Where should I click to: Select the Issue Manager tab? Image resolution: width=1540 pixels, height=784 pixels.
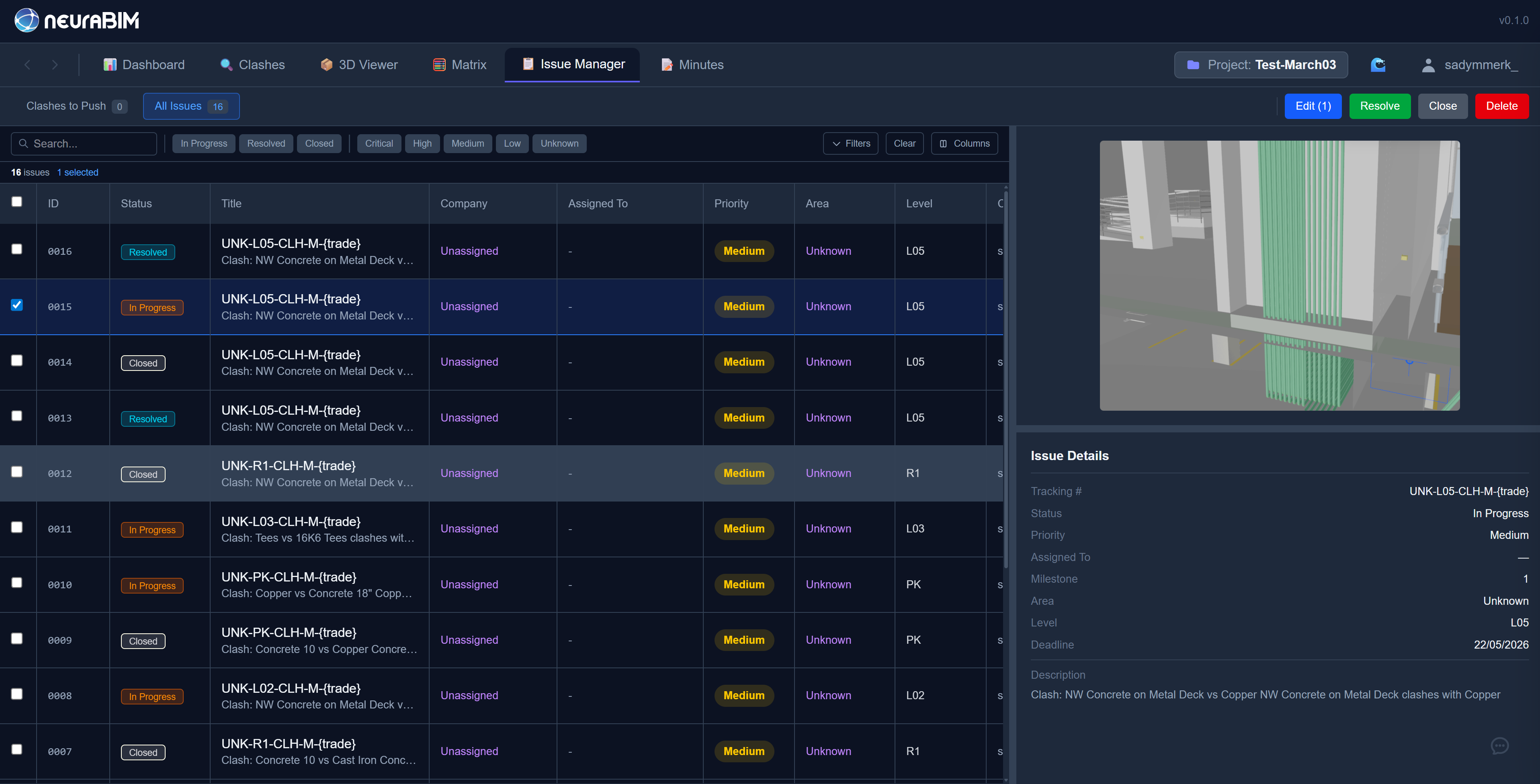coord(573,64)
